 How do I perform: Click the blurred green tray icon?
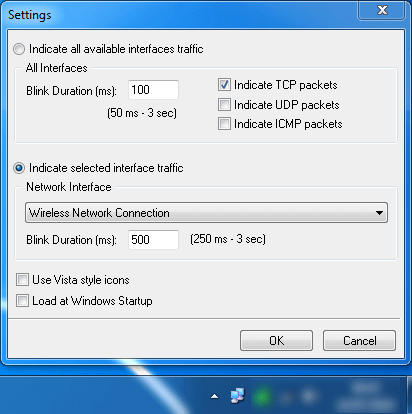click(x=263, y=397)
